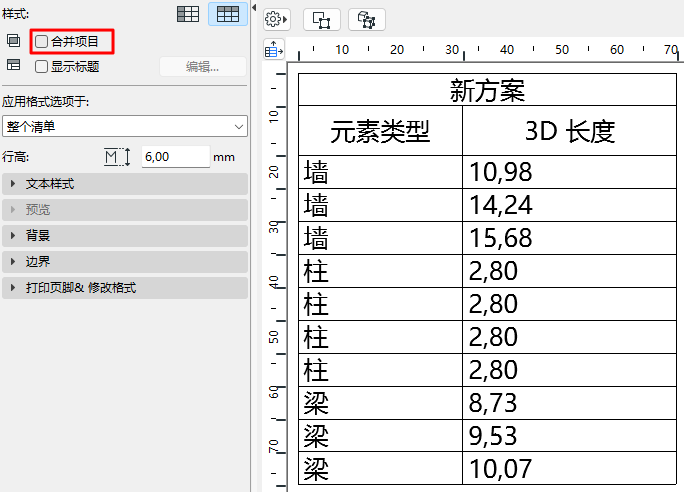The image size is (684, 492).
Task: Expand the 背景 section
Action: click(x=125, y=236)
